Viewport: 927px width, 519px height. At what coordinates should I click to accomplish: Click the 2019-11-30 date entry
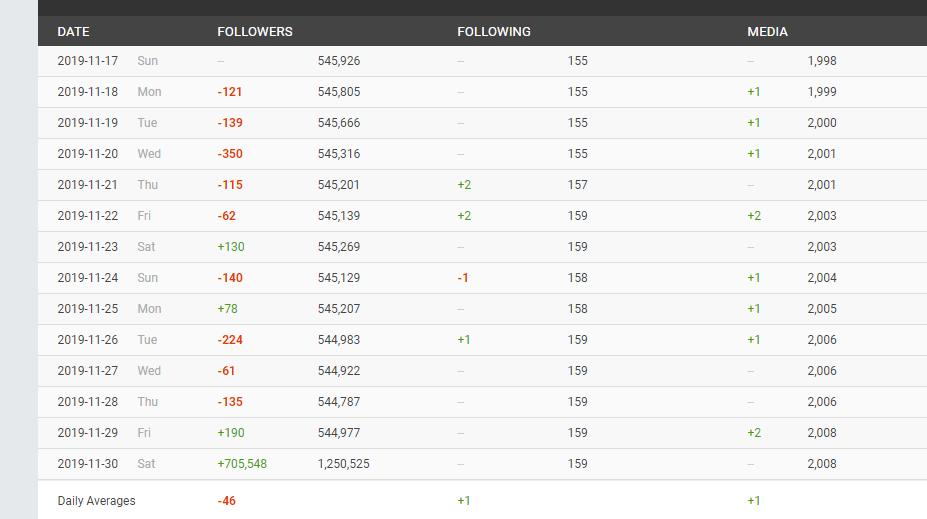click(x=88, y=464)
